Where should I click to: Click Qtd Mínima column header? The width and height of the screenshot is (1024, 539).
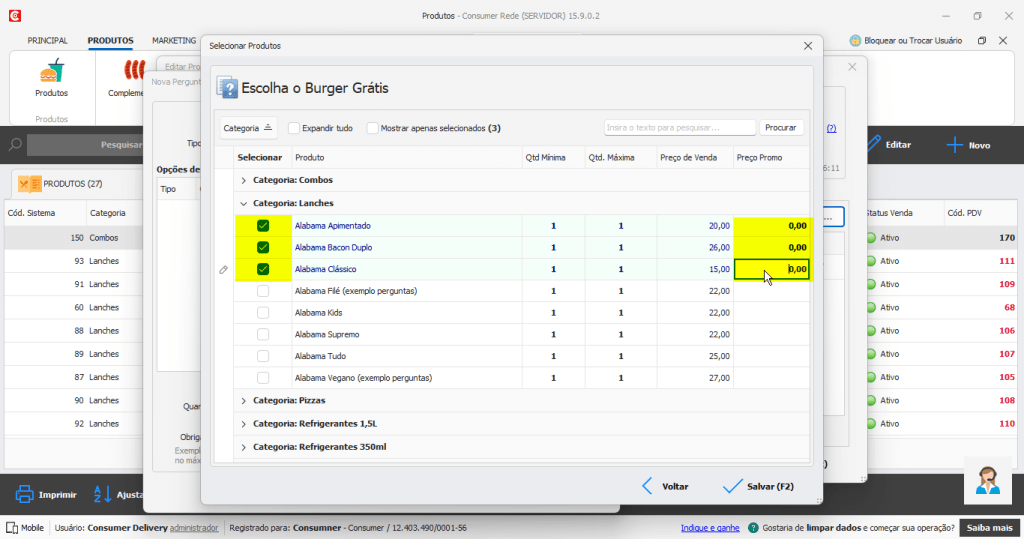tap(554, 157)
